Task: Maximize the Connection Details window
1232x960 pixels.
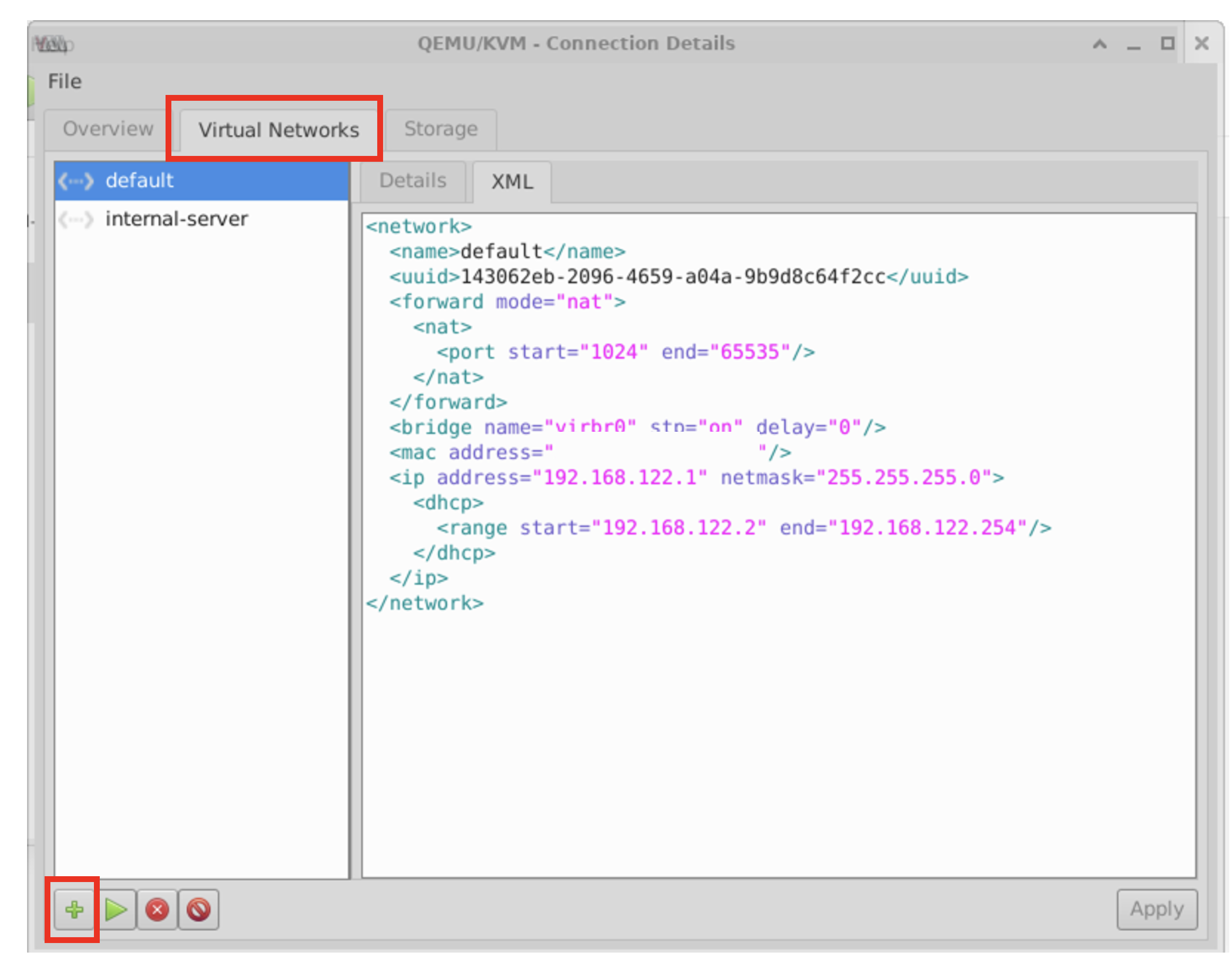Action: click(1168, 43)
